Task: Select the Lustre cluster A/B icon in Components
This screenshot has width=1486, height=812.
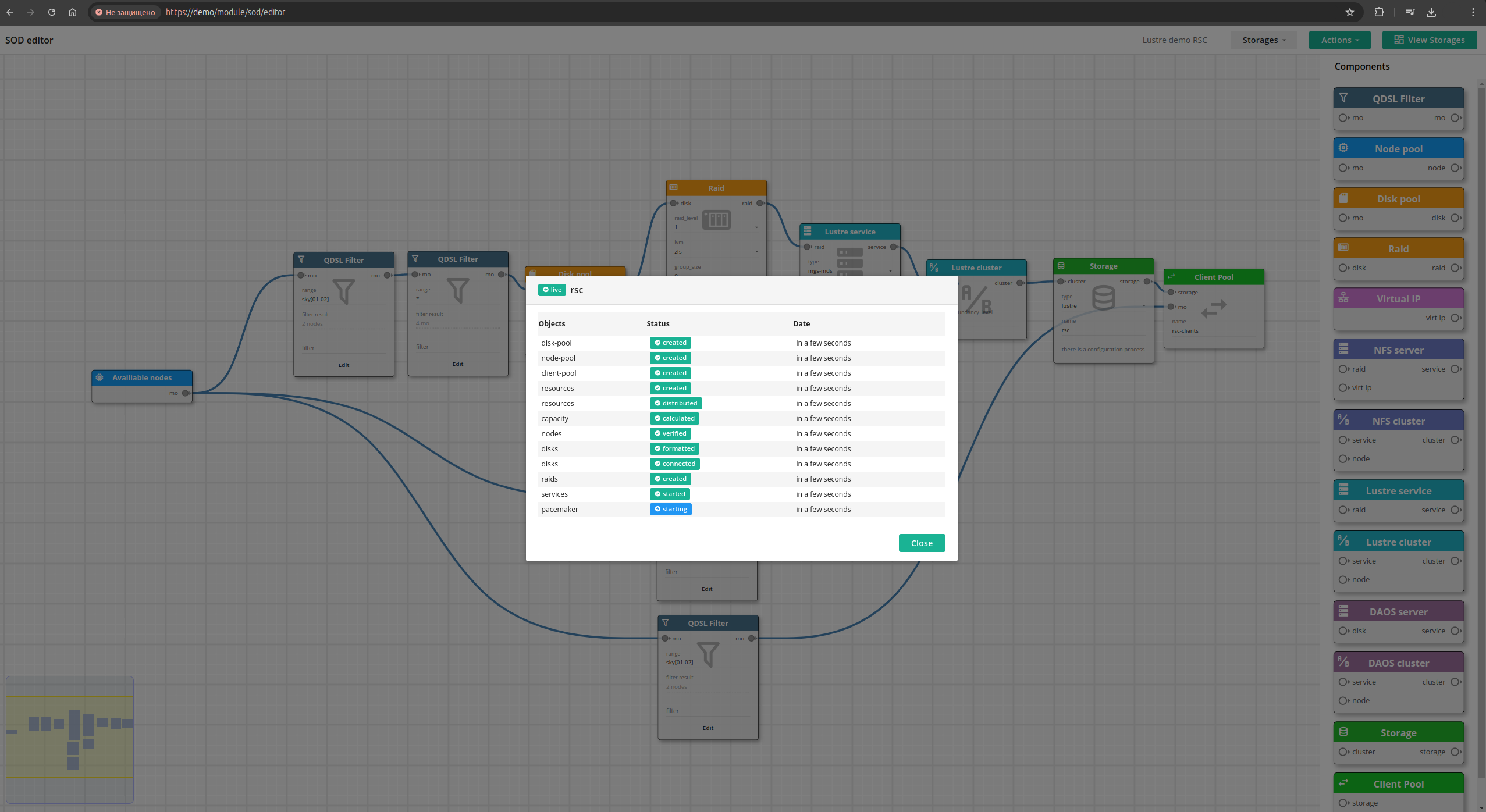Action: pyautogui.click(x=1343, y=540)
